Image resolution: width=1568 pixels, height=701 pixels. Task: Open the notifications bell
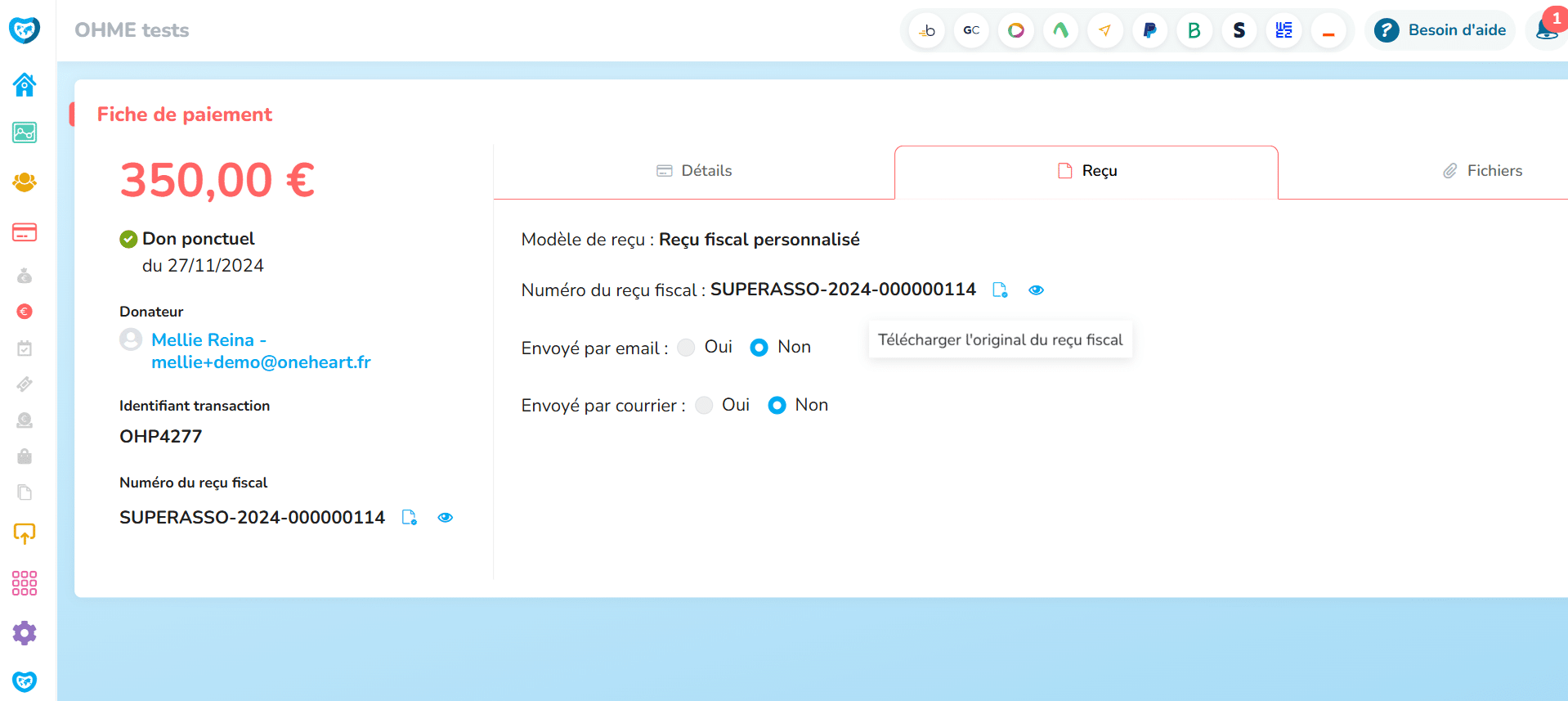coord(1547,30)
